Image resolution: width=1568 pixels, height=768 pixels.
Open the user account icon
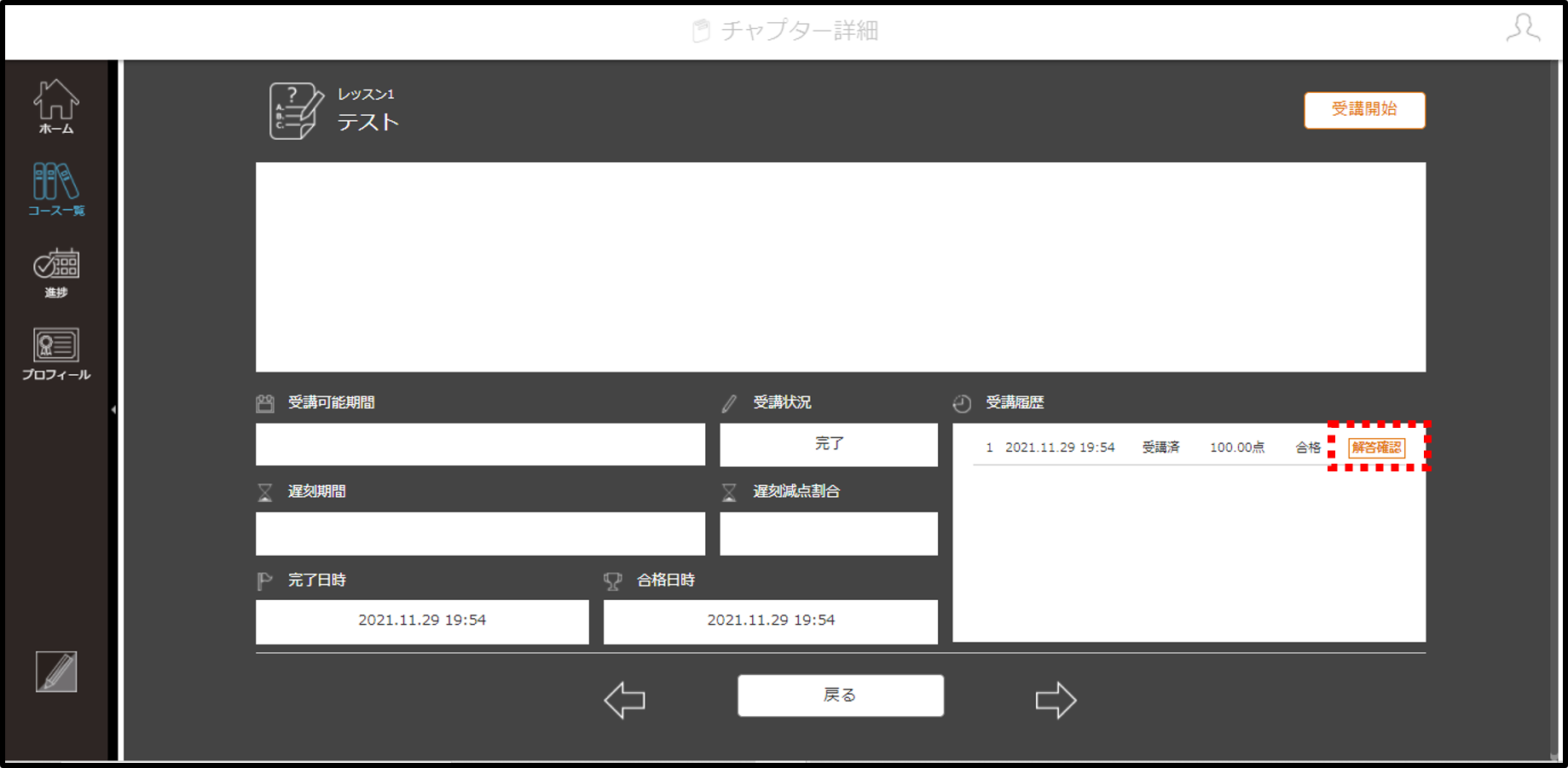point(1523,28)
